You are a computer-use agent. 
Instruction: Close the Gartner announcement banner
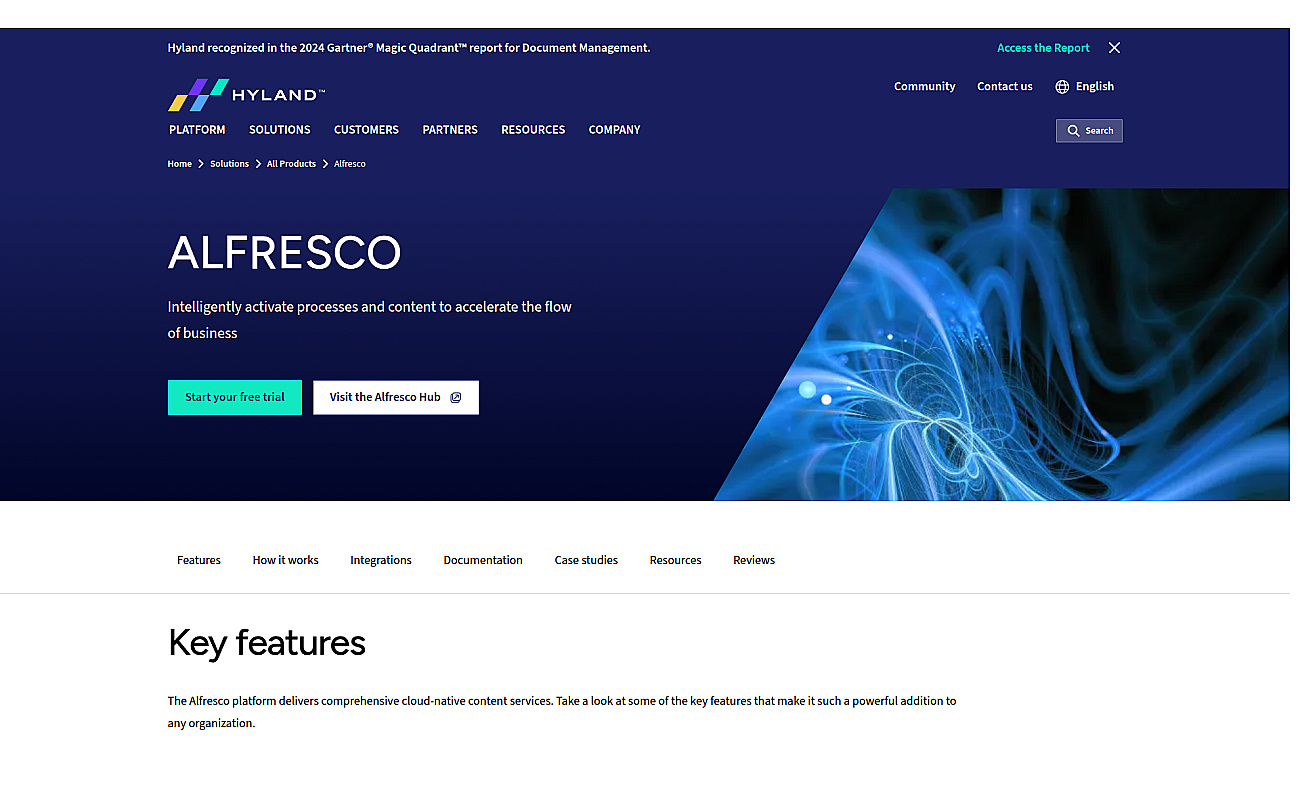coord(1114,48)
